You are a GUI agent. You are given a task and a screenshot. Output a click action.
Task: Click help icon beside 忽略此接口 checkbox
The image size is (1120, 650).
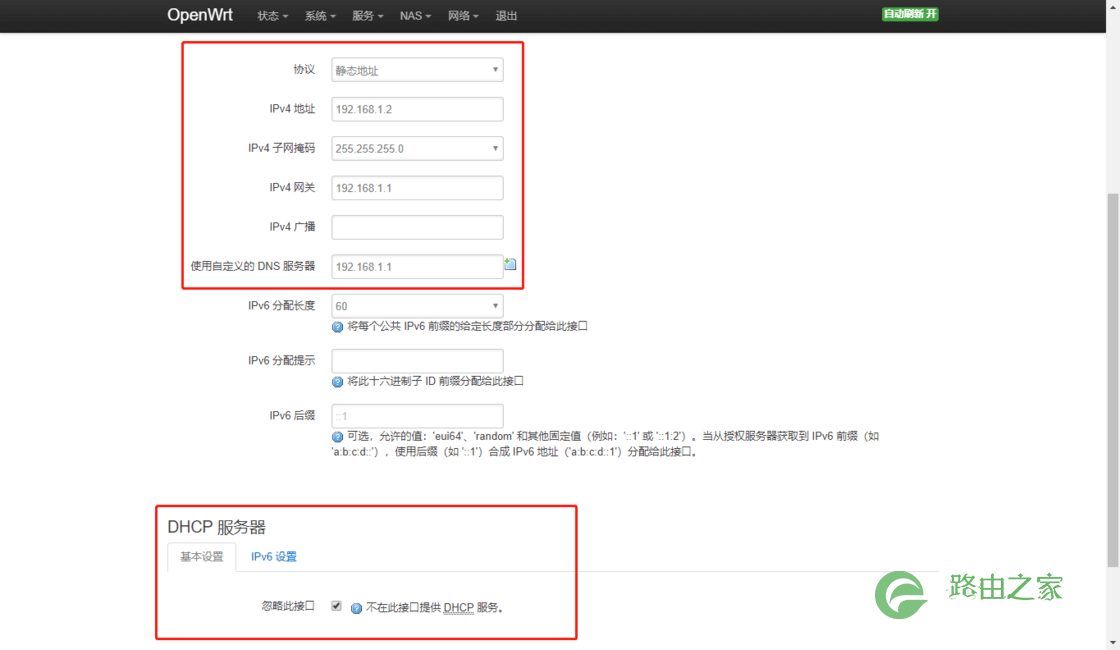[x=356, y=608]
